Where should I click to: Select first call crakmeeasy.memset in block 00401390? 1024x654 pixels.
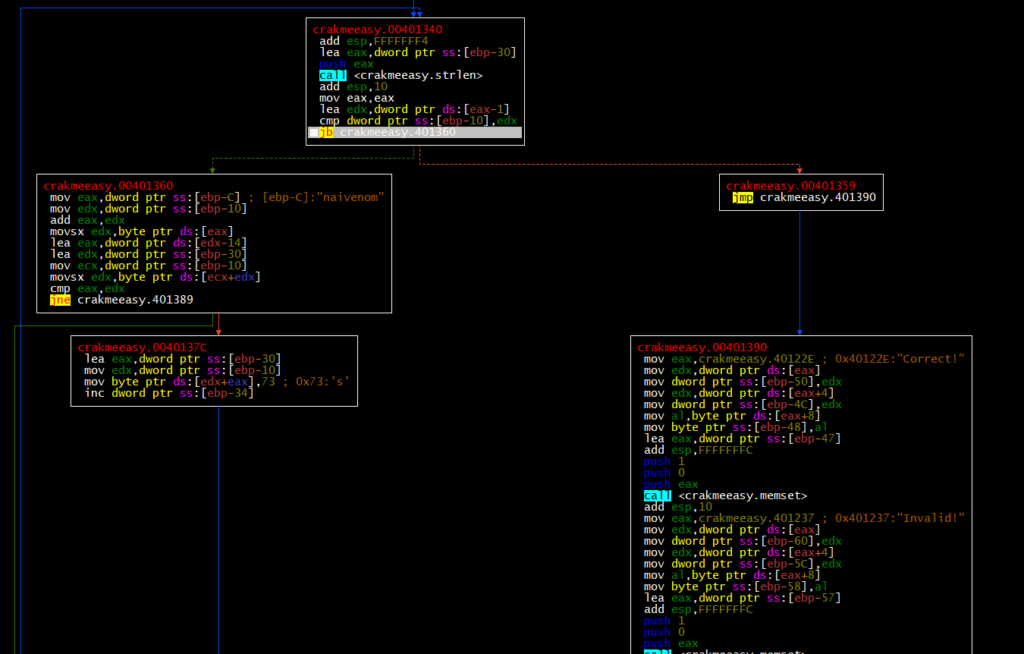tap(724, 495)
